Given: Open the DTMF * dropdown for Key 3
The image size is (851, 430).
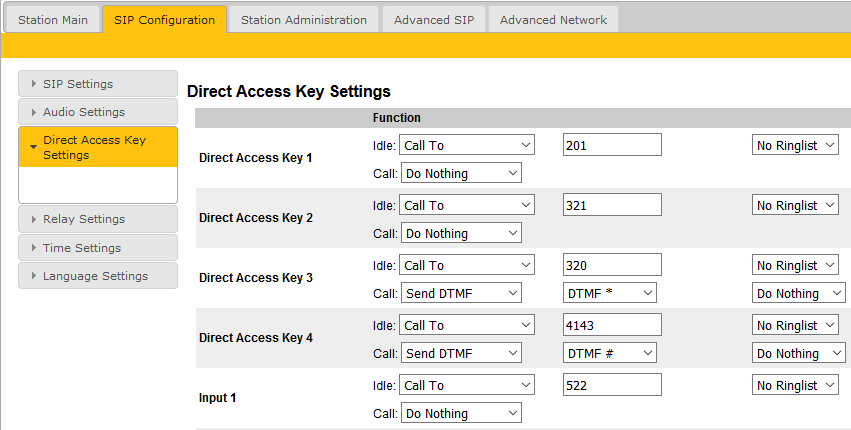Looking at the screenshot, I should click(x=609, y=294).
